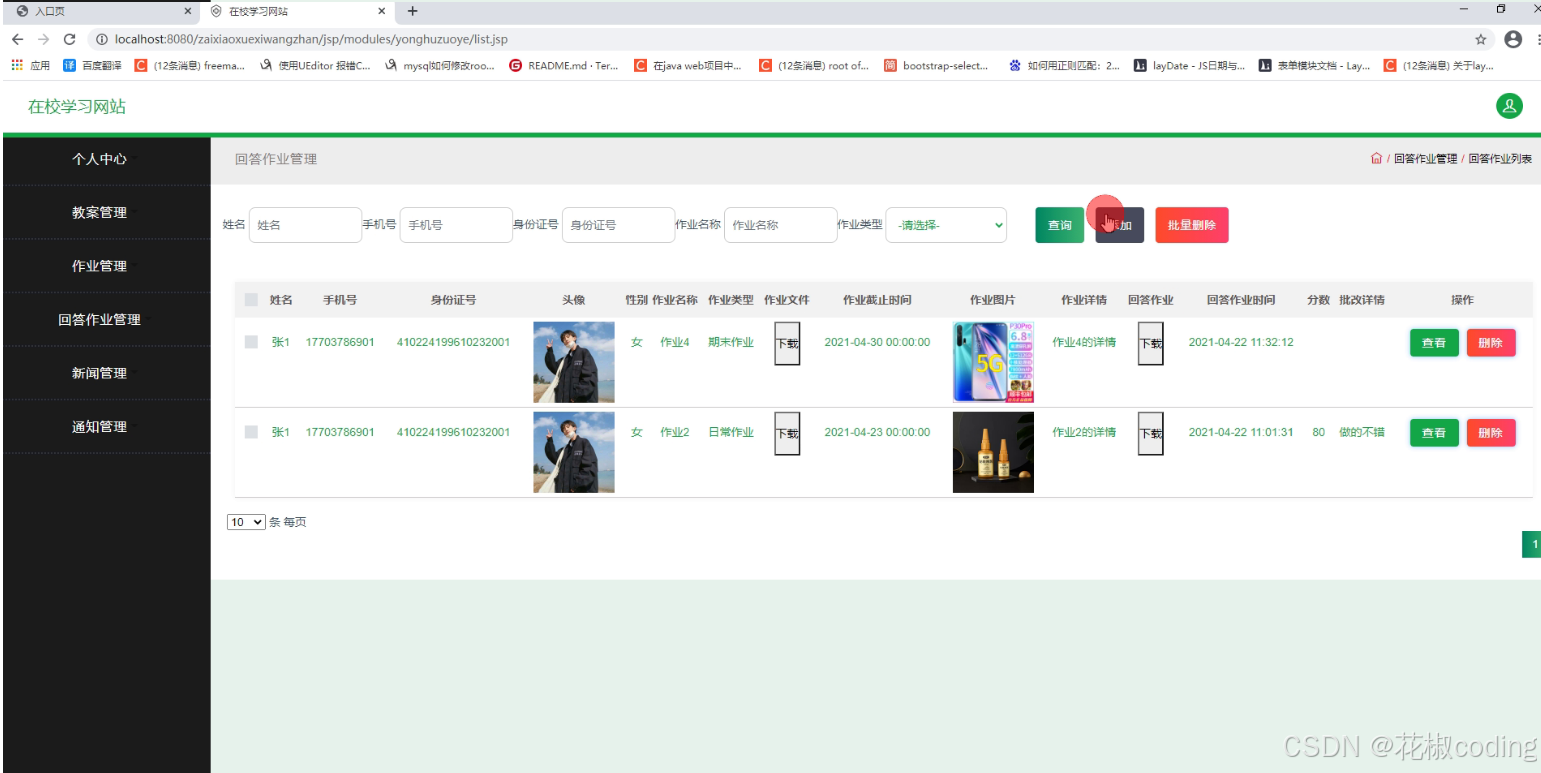Click browser forward arrow
This screenshot has height=773, width=1541.
43,39
